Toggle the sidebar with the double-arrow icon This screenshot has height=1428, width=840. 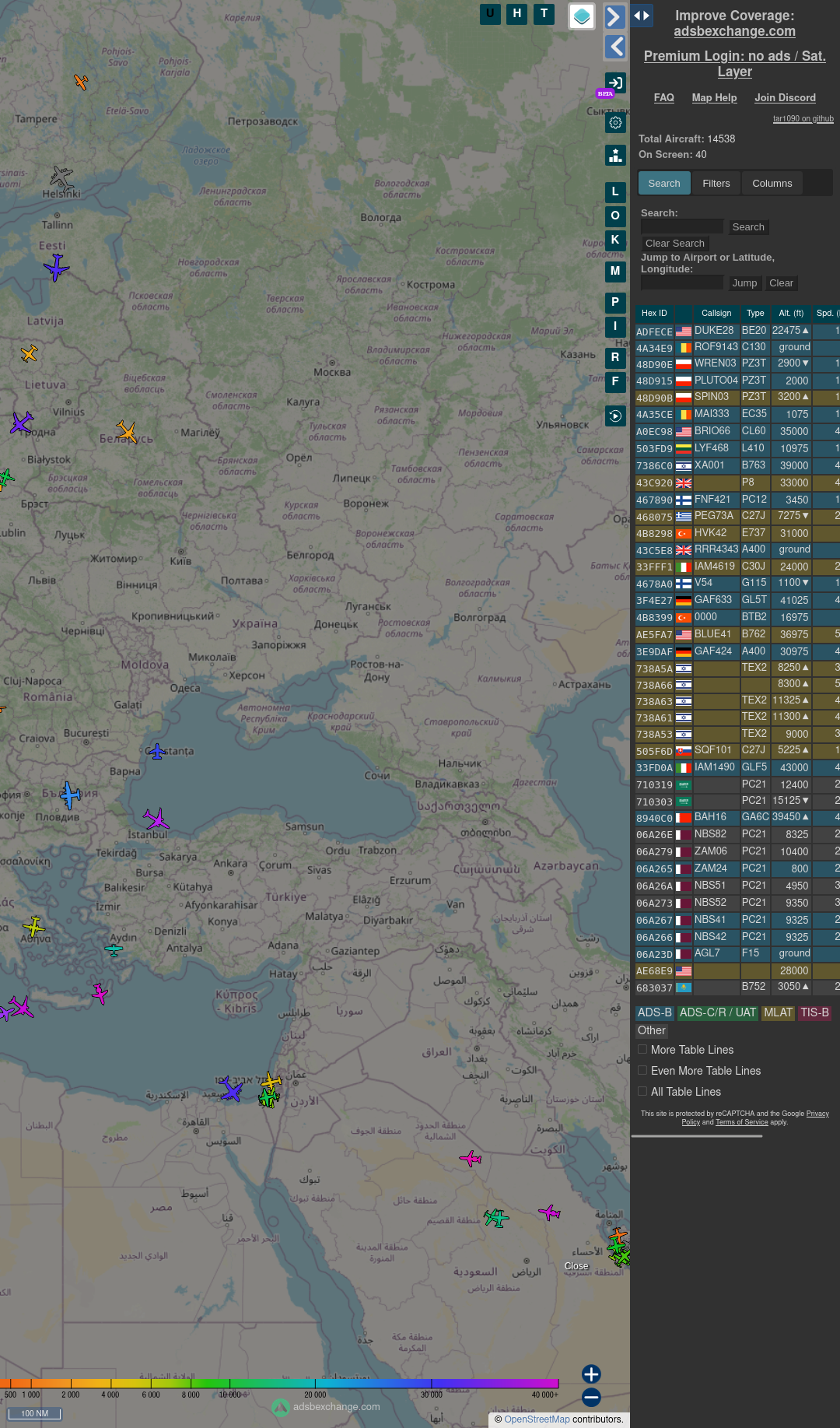tap(642, 16)
